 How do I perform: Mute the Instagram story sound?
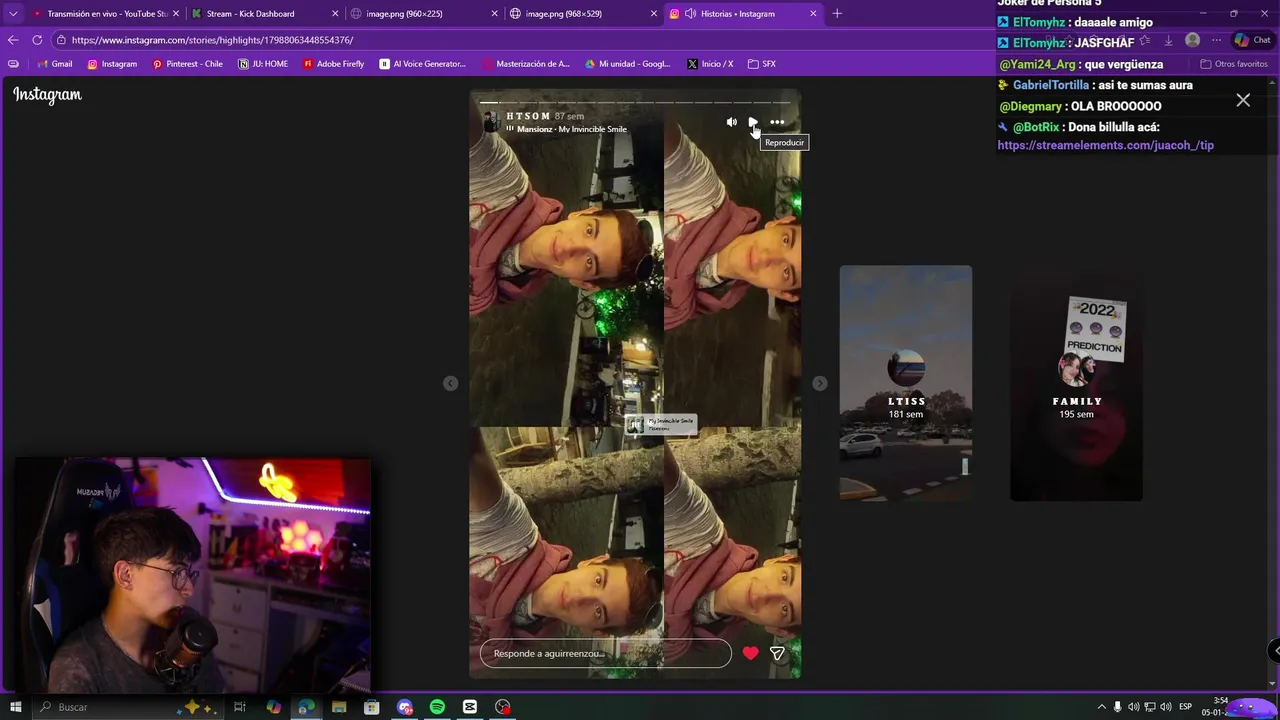pos(731,122)
